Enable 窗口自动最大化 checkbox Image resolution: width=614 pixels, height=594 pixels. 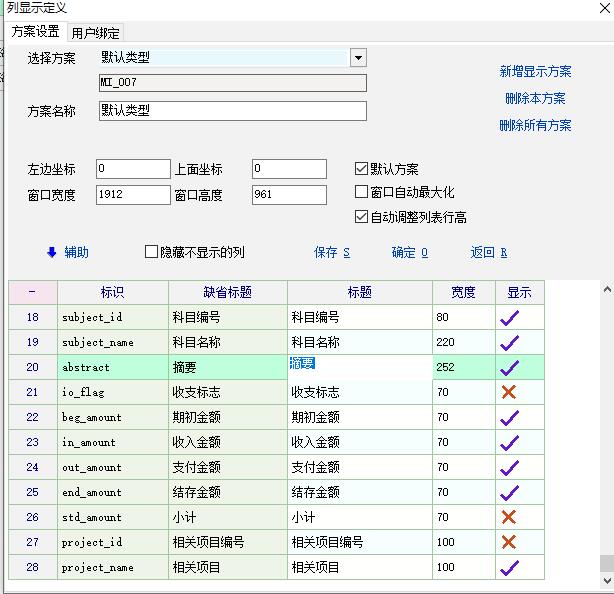click(362, 192)
